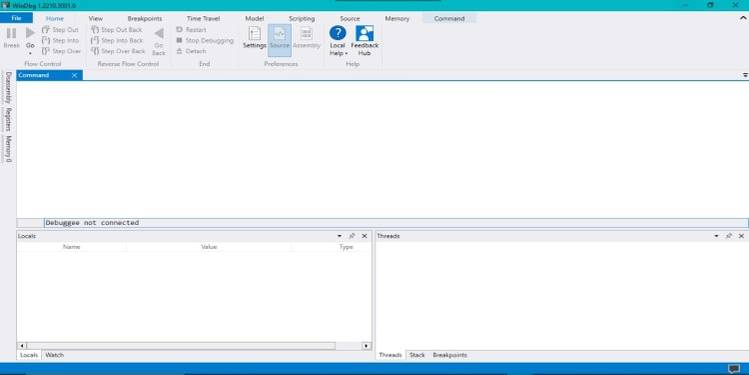This screenshot has height=375, width=749.
Task: Click the command input field
Action: 396,223
